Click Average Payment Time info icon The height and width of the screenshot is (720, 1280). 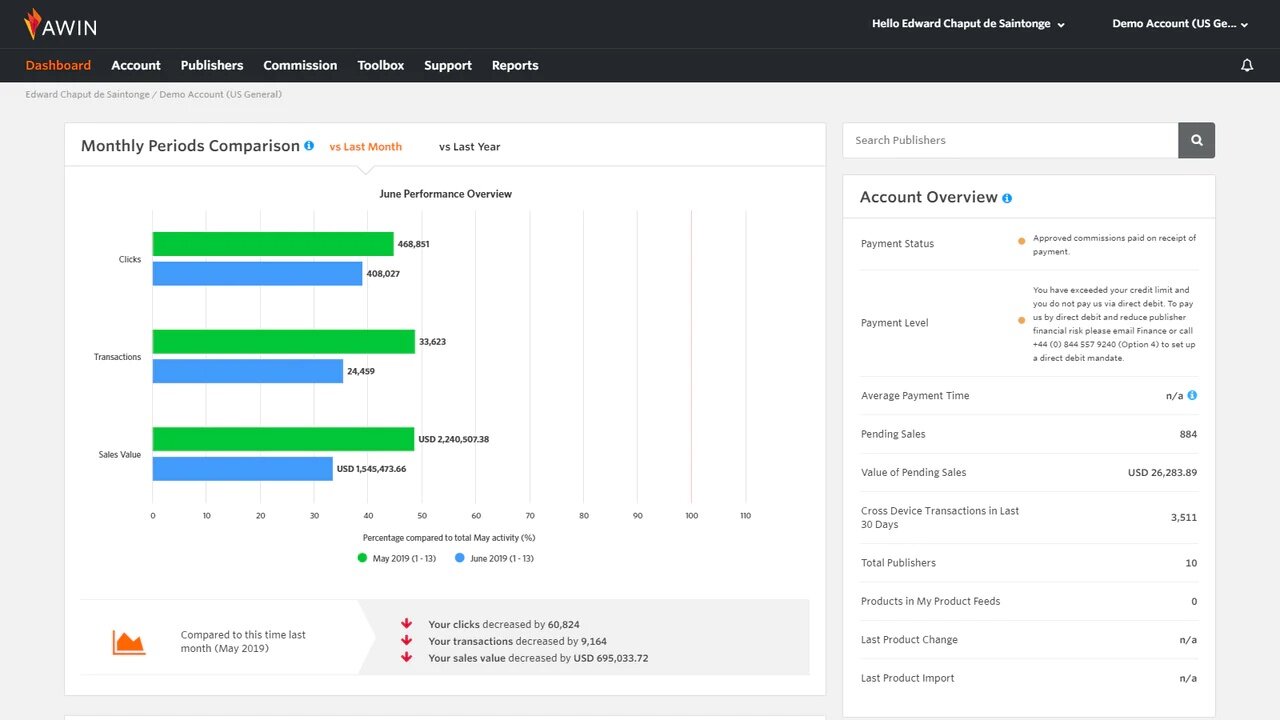point(1192,395)
